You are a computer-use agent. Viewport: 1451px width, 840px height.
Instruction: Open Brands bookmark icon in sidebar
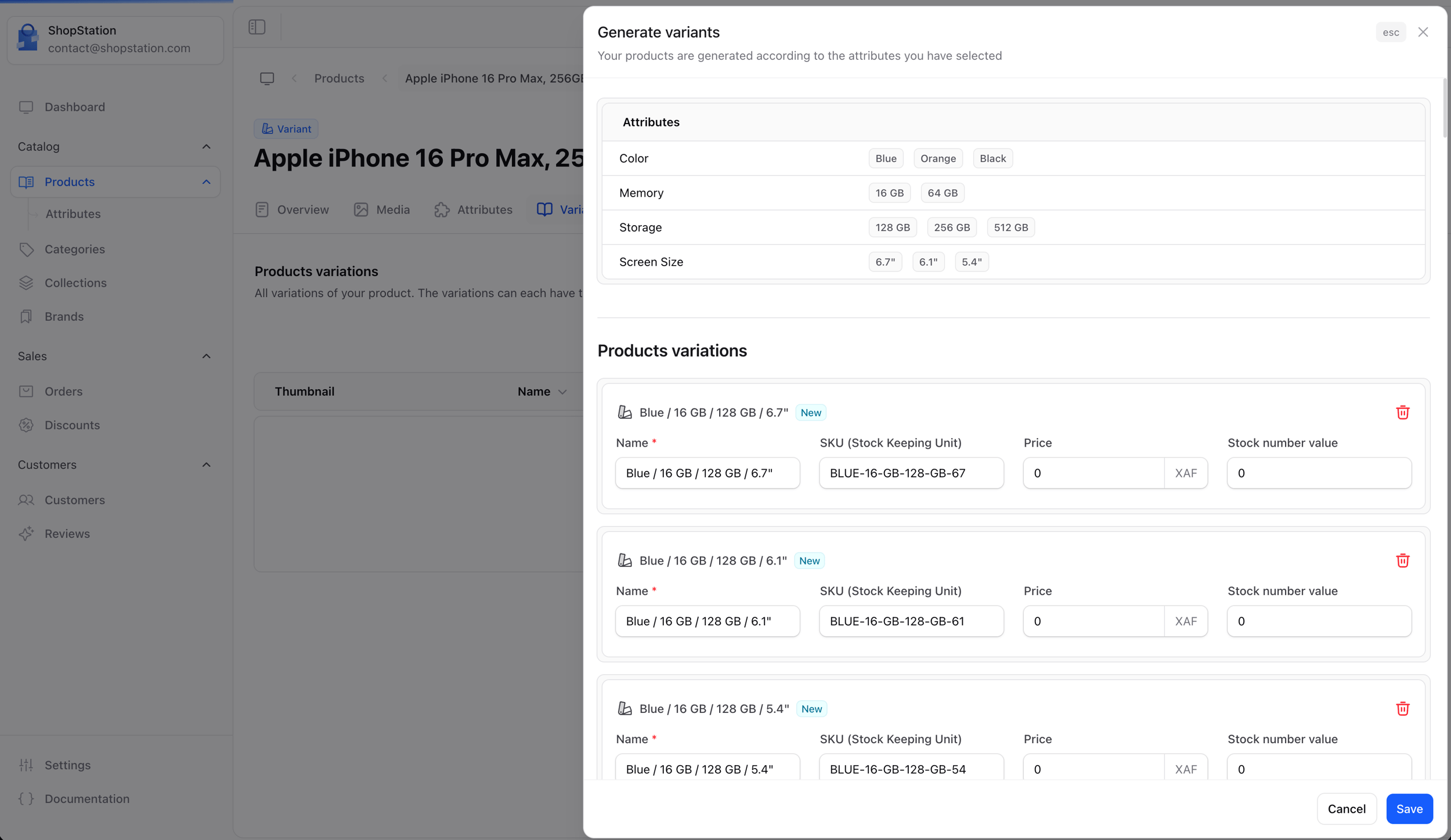click(x=26, y=316)
